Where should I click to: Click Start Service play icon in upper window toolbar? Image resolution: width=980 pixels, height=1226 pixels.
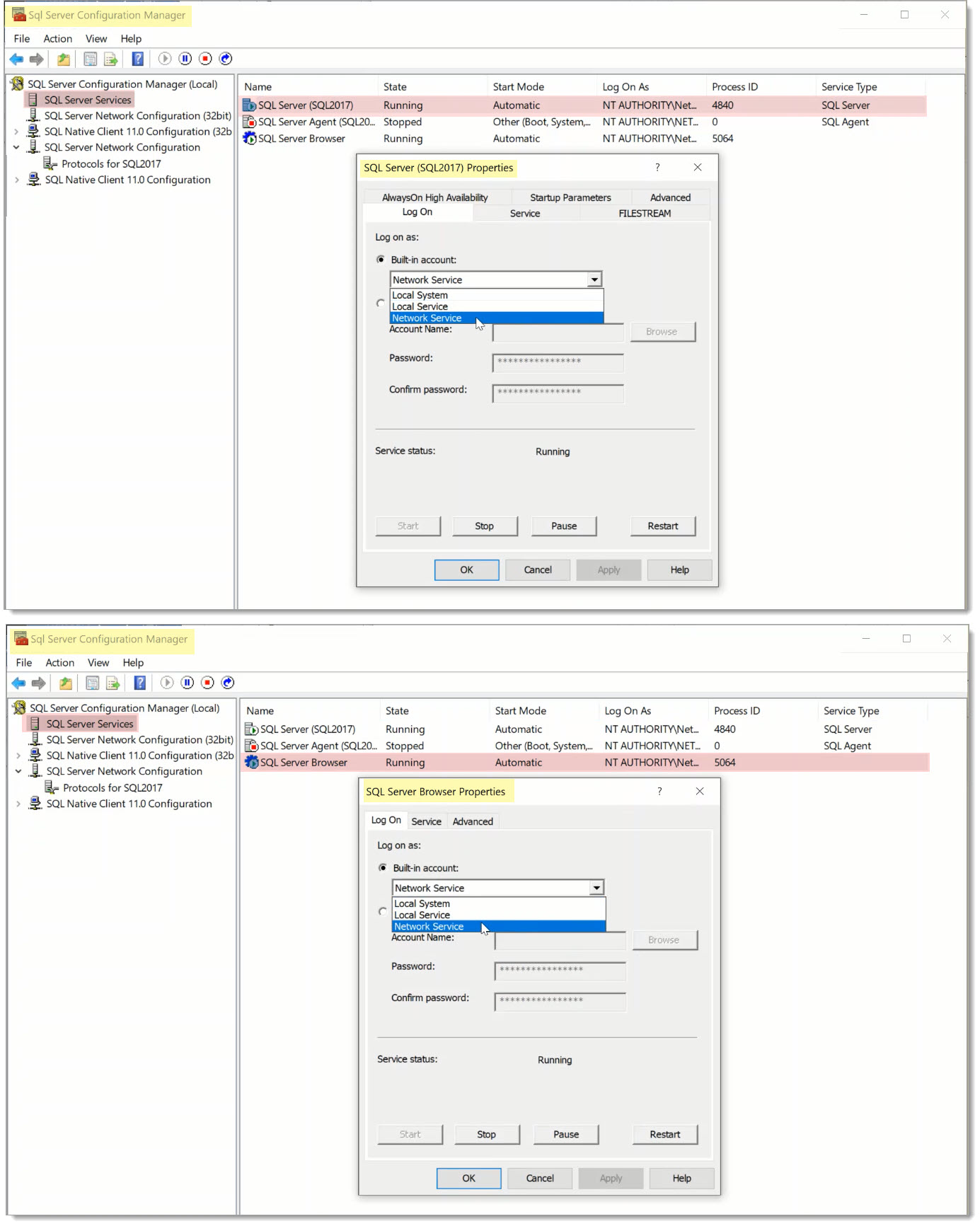[x=165, y=59]
